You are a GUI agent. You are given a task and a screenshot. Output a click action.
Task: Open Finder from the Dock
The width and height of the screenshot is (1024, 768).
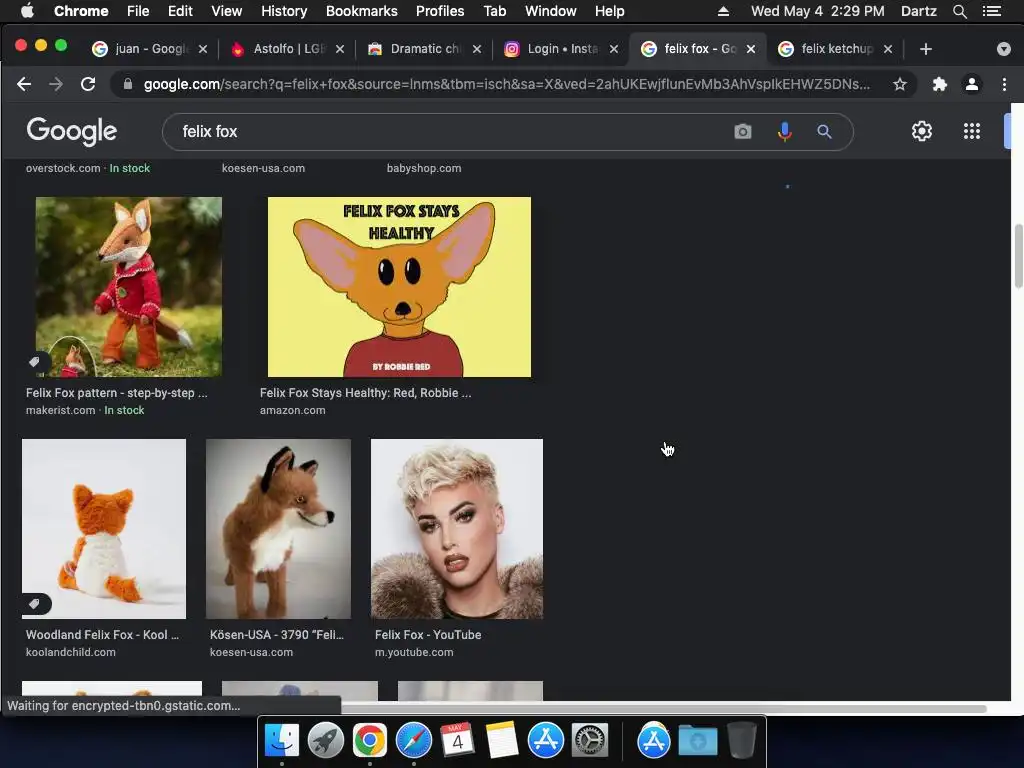tap(281, 741)
